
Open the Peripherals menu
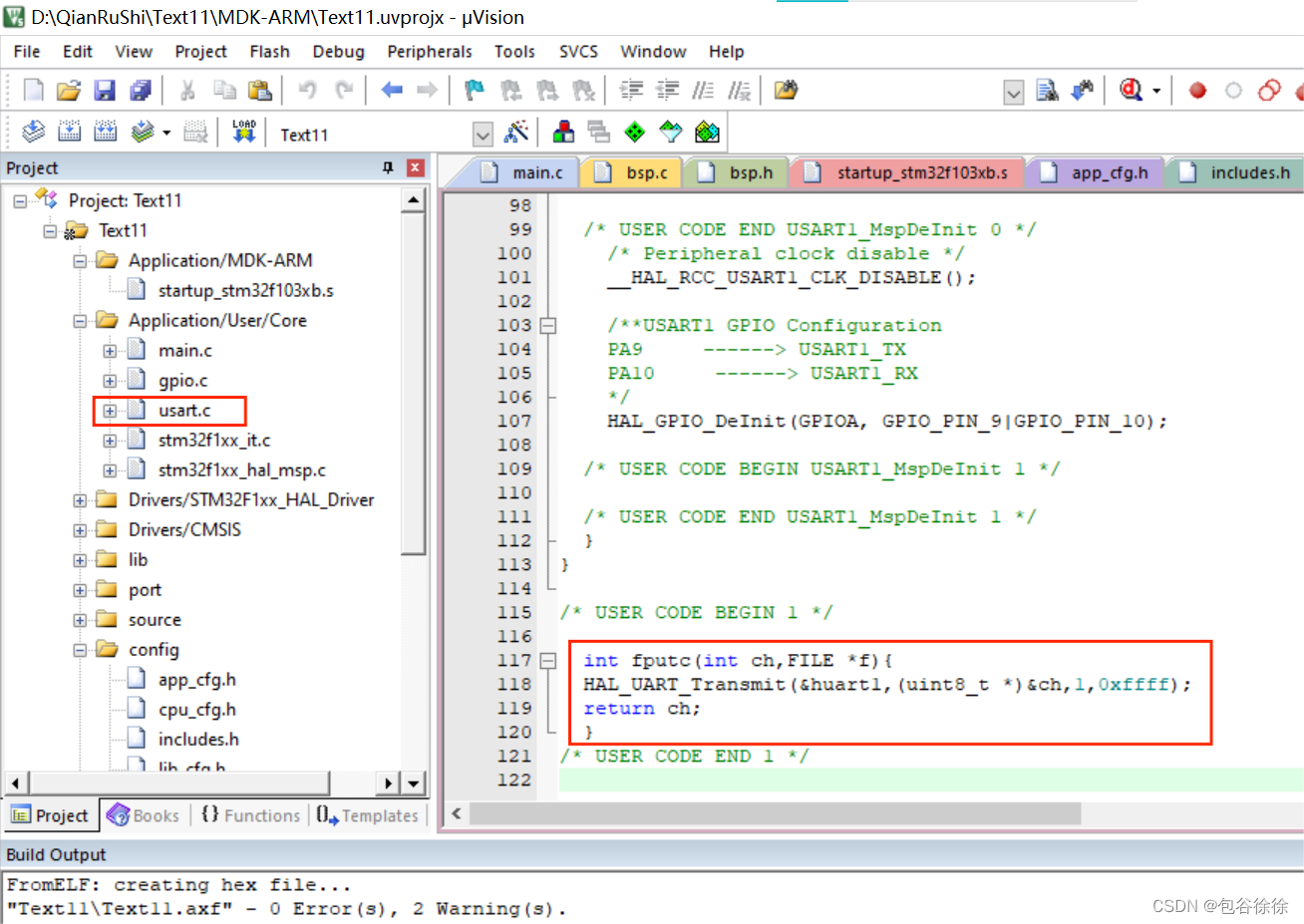[x=430, y=52]
